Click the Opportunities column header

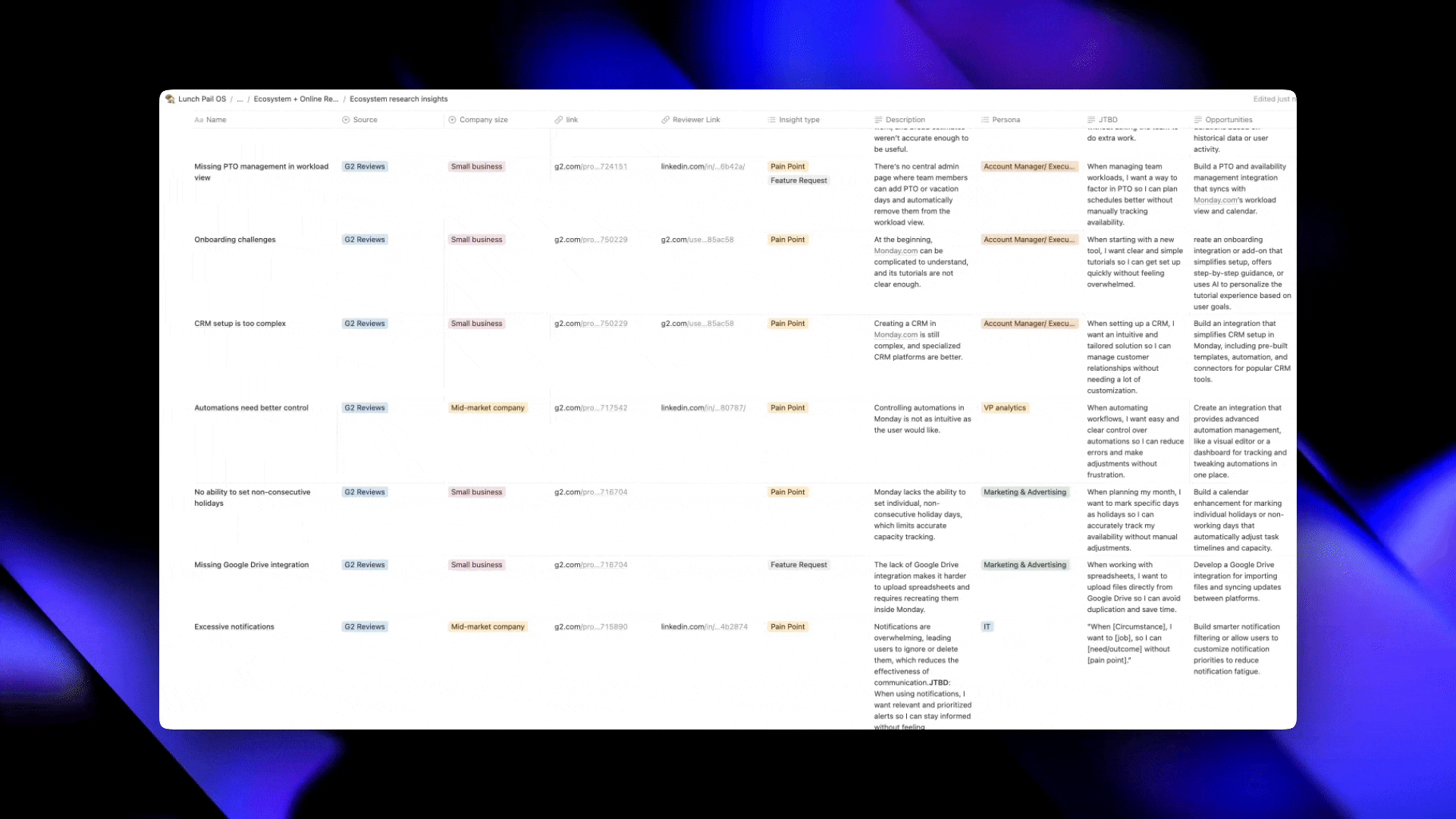click(1228, 120)
